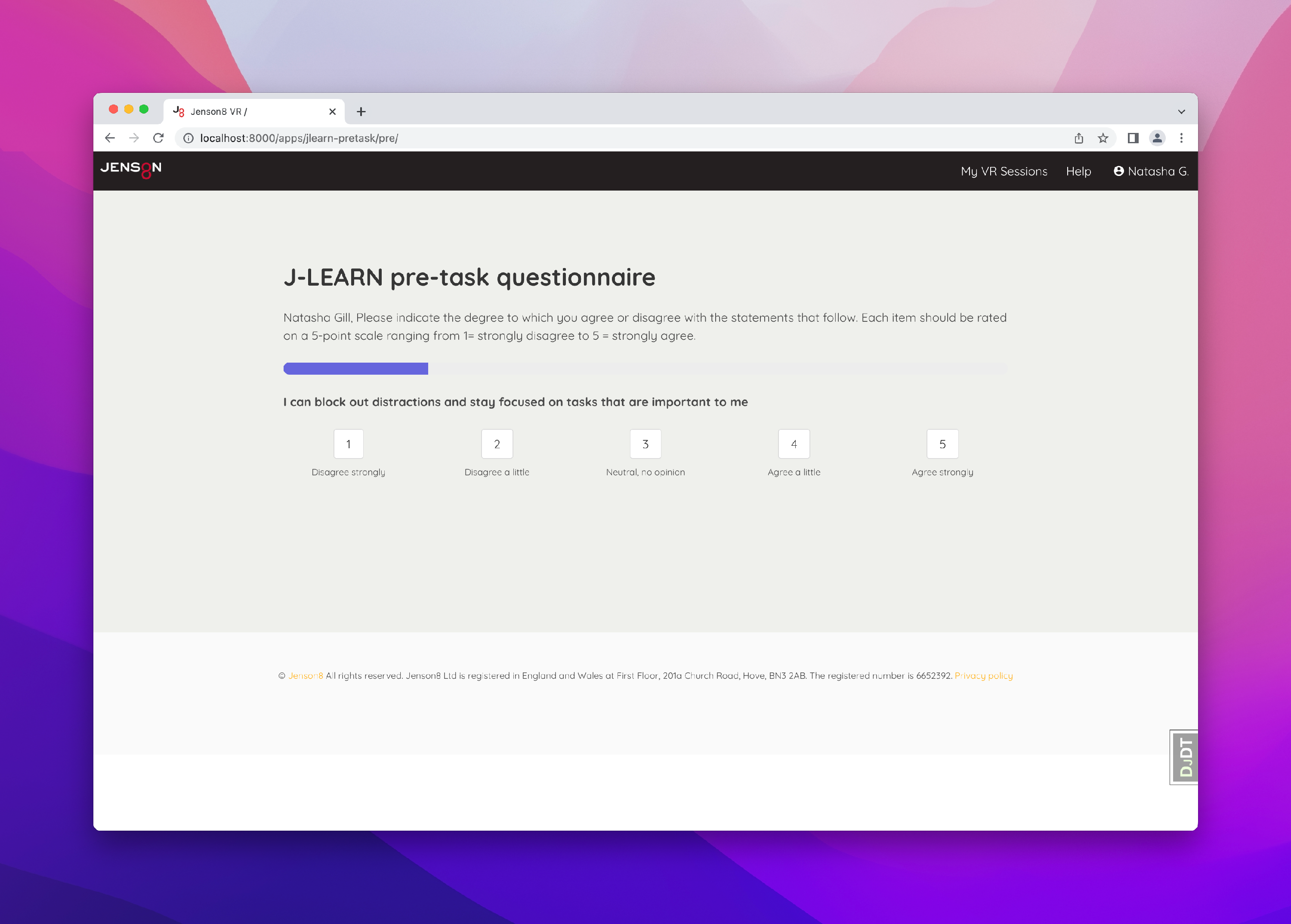
Task: Click the share page icon
Action: (1079, 138)
